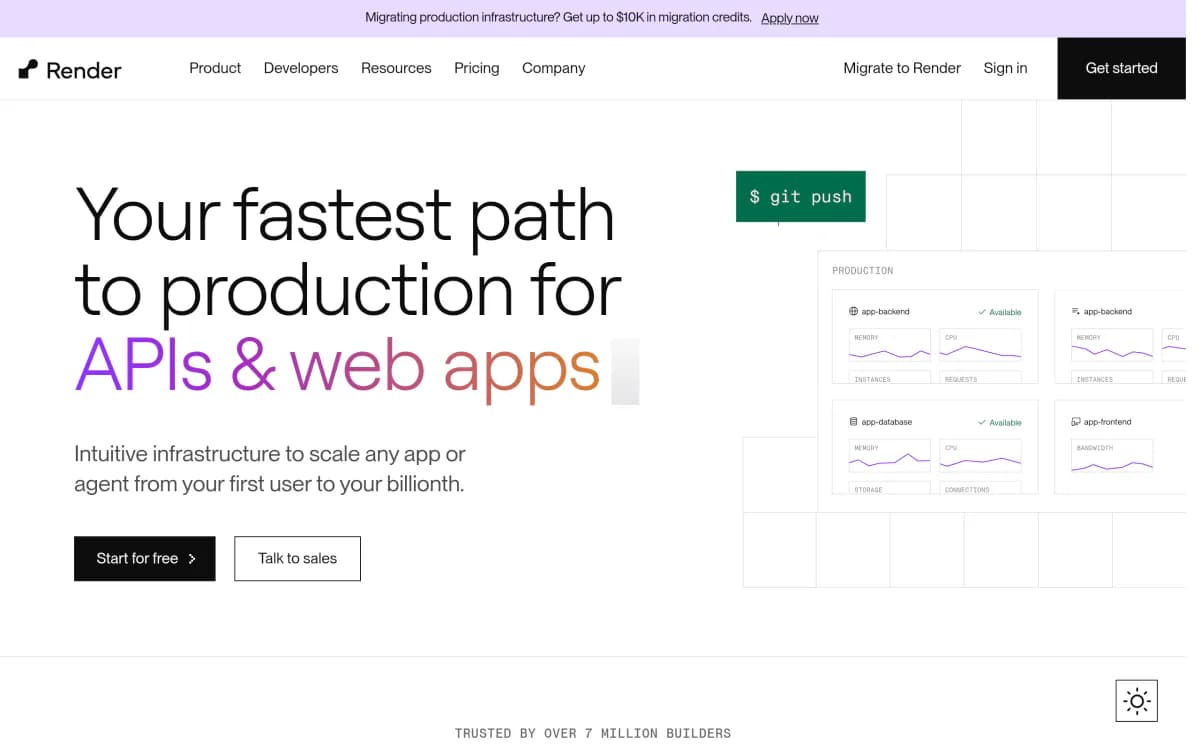Click the static-site icon beside app-frontend

point(1076,422)
